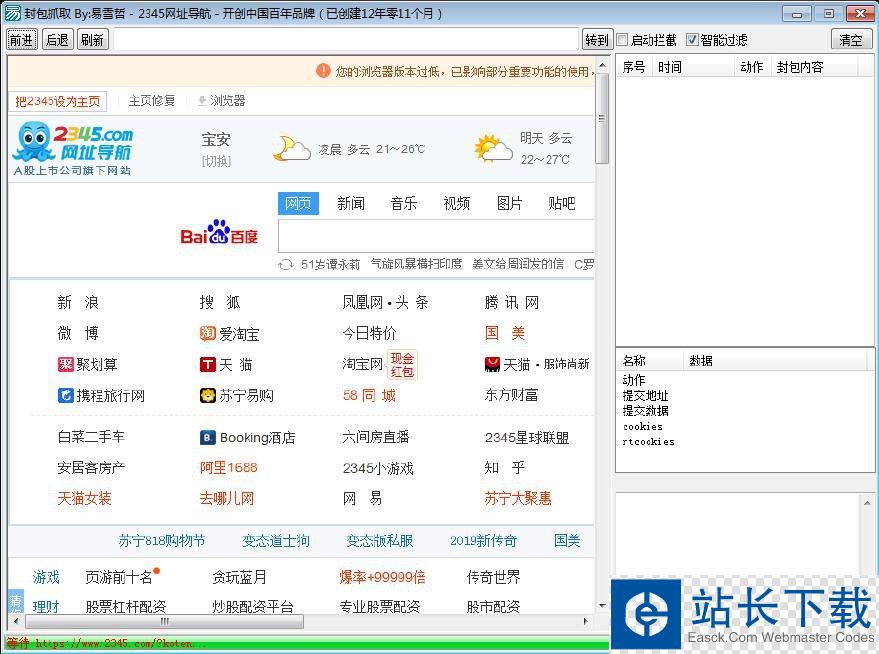Image resolution: width=879 pixels, height=654 pixels.
Task: Click the 刷新 refresh button
Action: [x=92, y=40]
